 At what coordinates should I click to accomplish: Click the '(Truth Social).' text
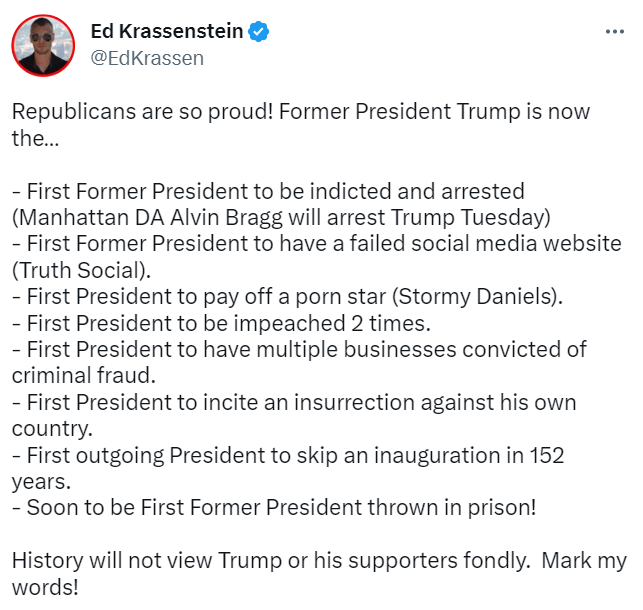point(81,271)
